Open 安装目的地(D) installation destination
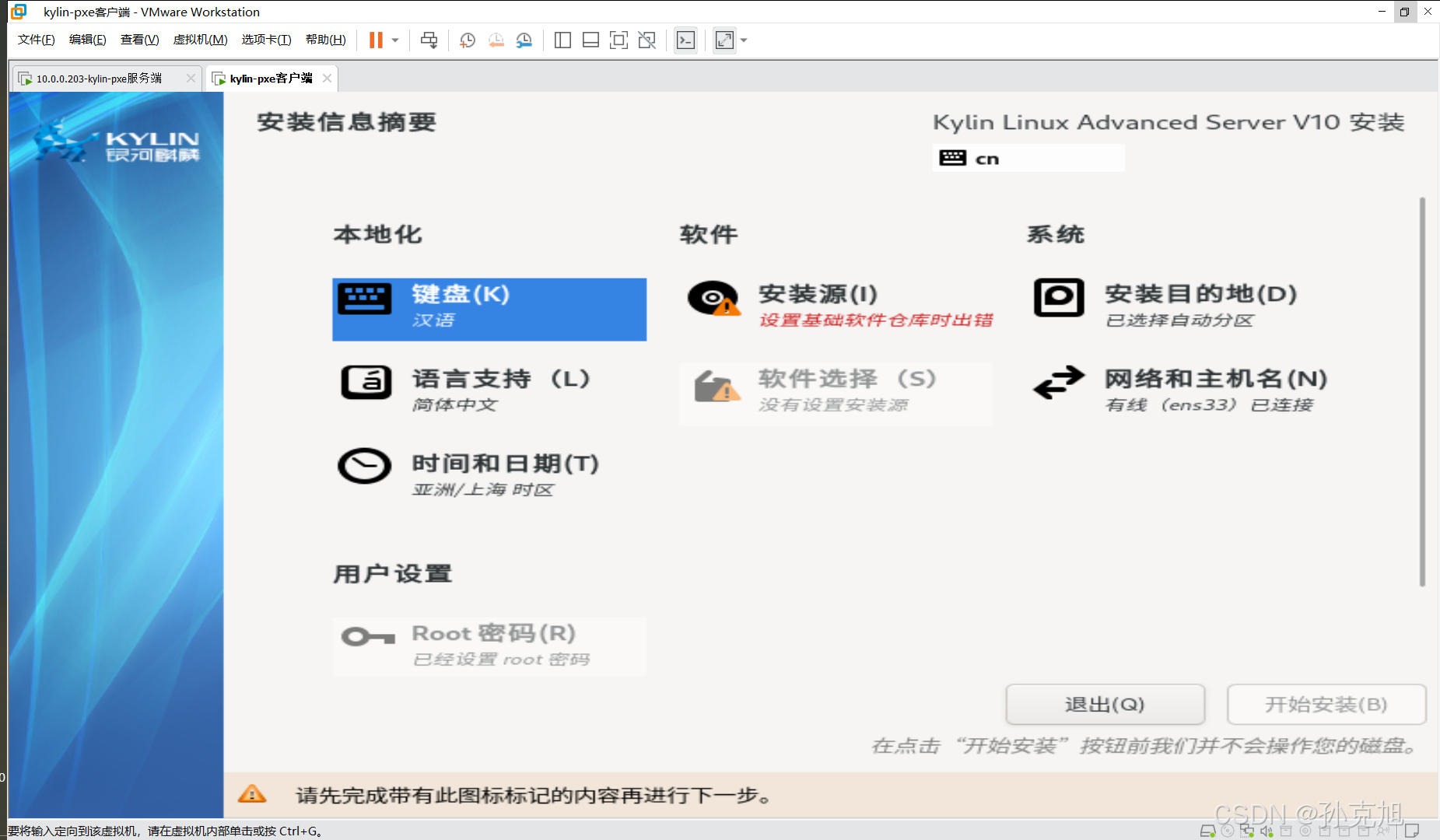The image size is (1440, 840). (x=1182, y=309)
